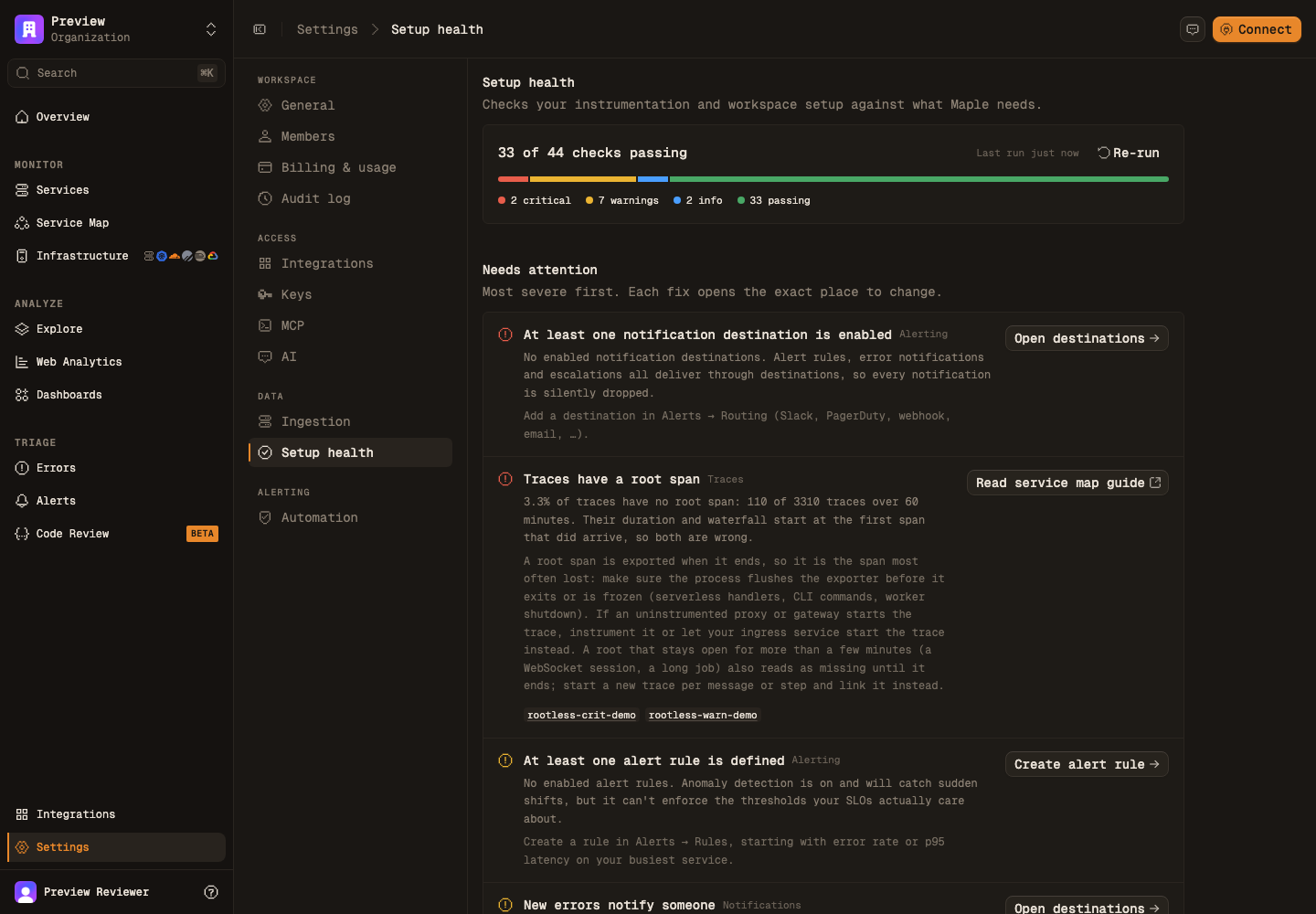Screen dimensions: 1316x914
Task: Click Settings breadcrumb link
Action: coord(327,29)
